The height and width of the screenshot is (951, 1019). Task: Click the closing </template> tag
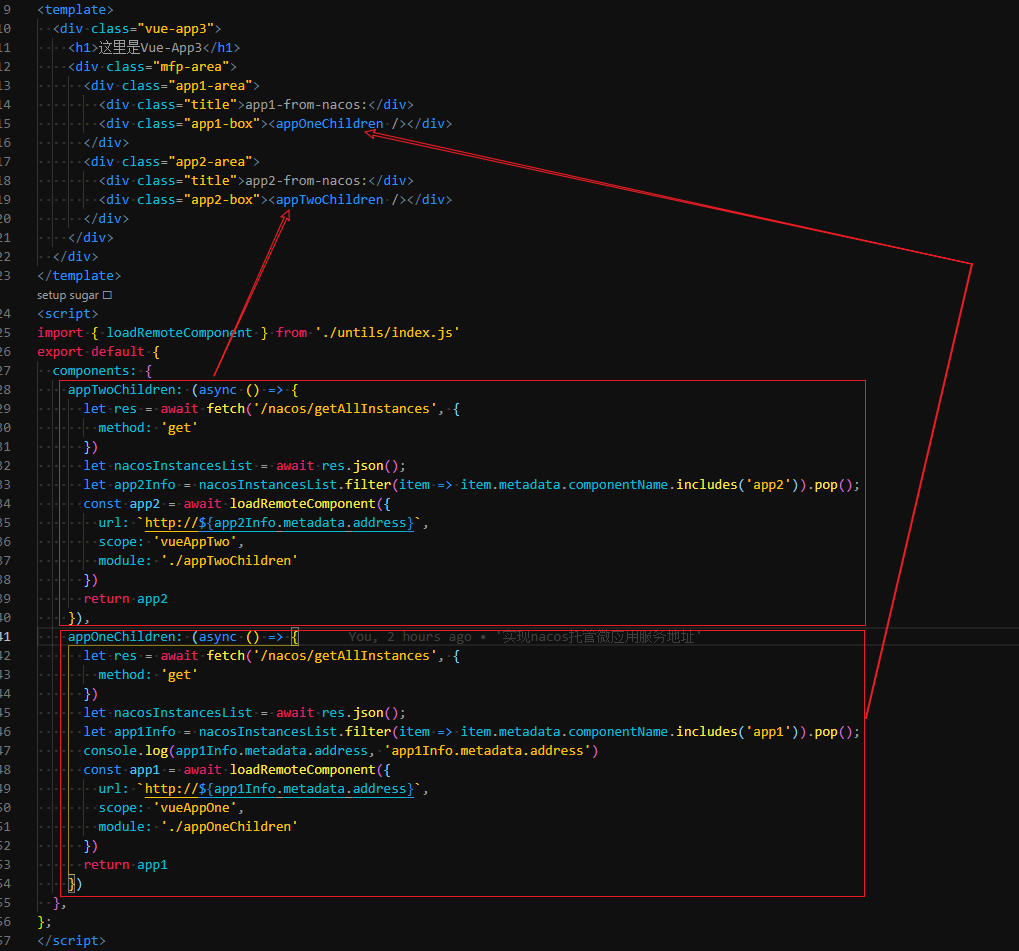tap(79, 276)
